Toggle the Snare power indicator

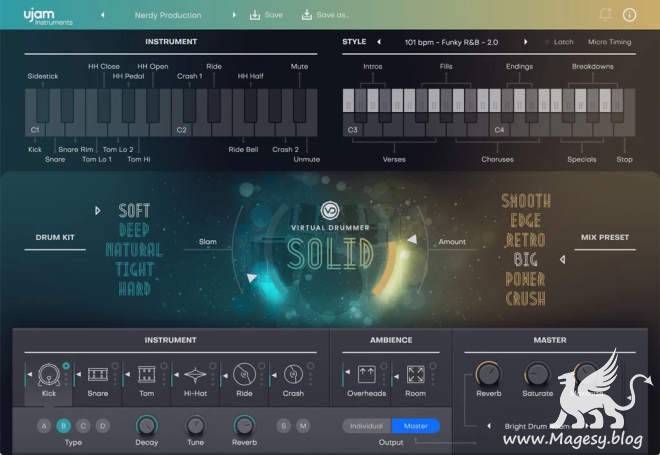(115, 366)
